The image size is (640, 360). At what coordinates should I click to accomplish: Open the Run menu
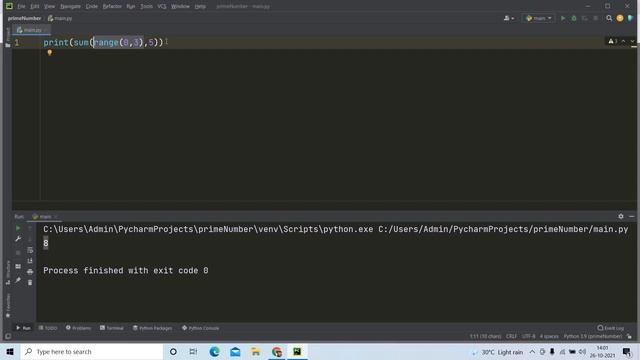click(x=131, y=7)
